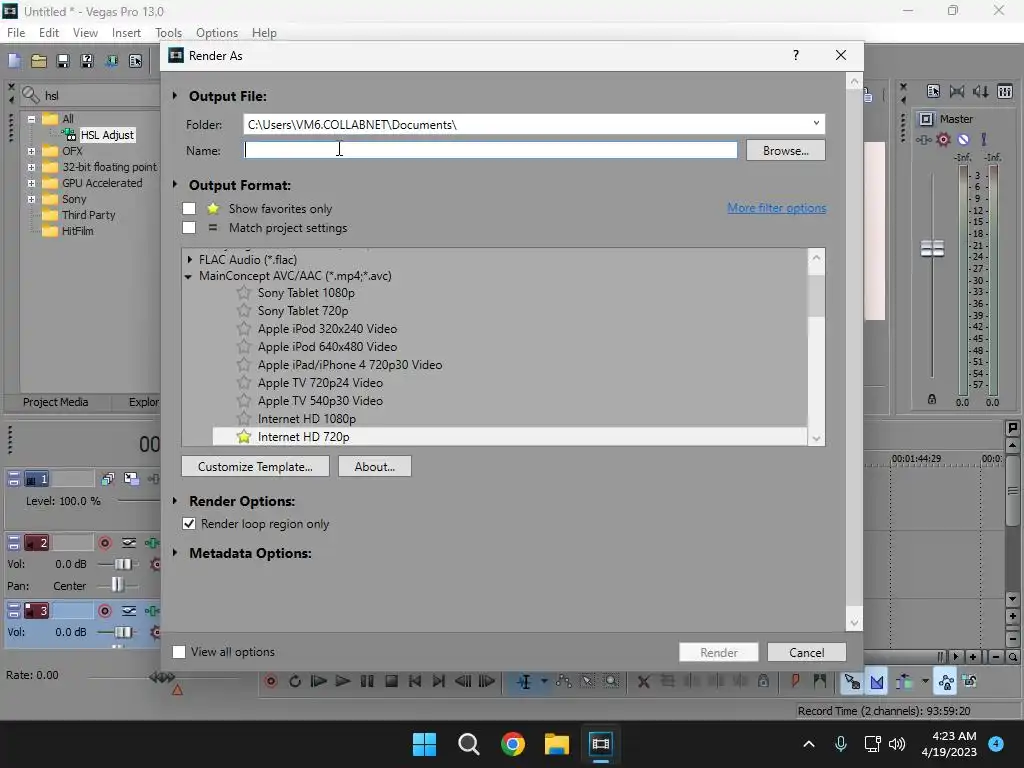Expand the OFX effects folder

click(x=31, y=151)
